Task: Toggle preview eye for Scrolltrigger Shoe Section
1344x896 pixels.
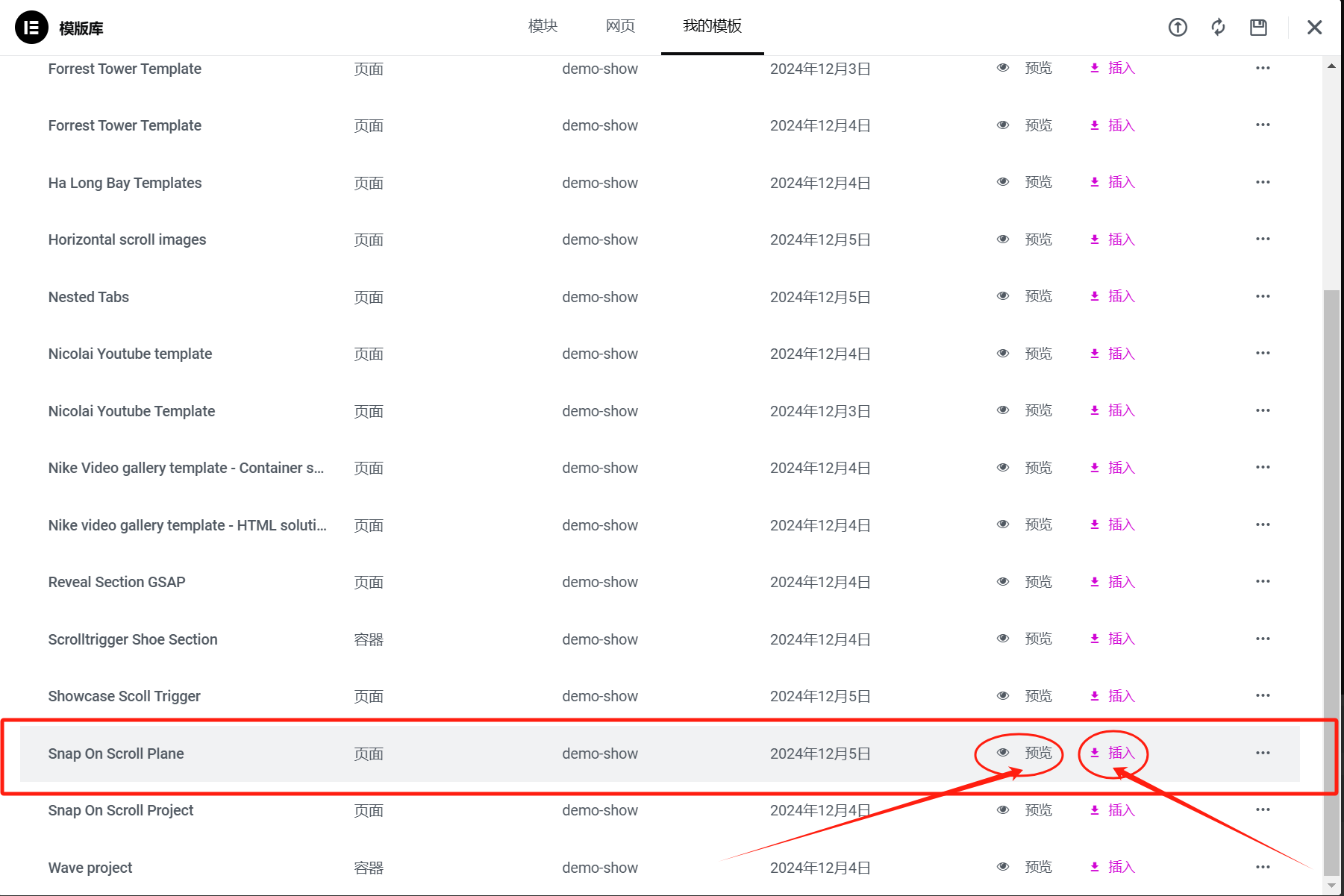Action: tap(1002, 638)
